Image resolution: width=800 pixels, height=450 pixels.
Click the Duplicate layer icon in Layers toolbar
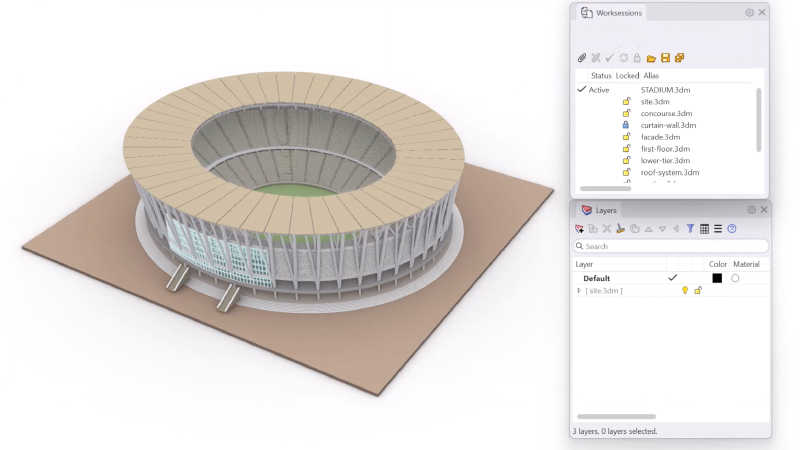click(x=635, y=229)
